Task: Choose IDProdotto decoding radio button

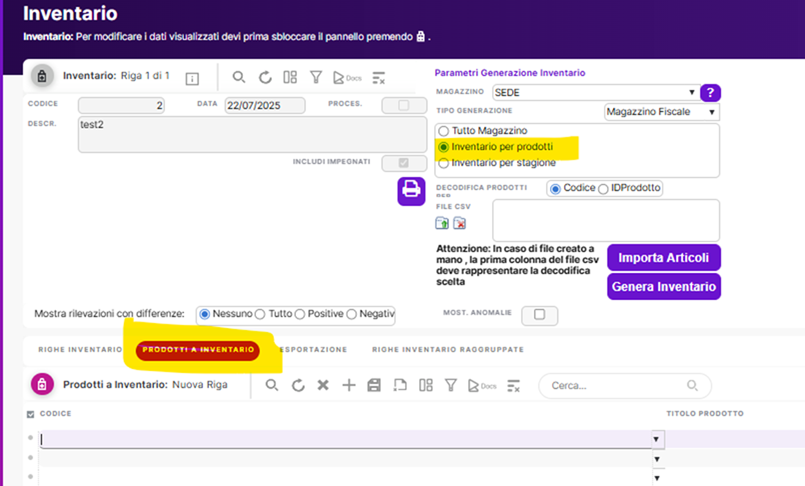Action: tap(603, 188)
